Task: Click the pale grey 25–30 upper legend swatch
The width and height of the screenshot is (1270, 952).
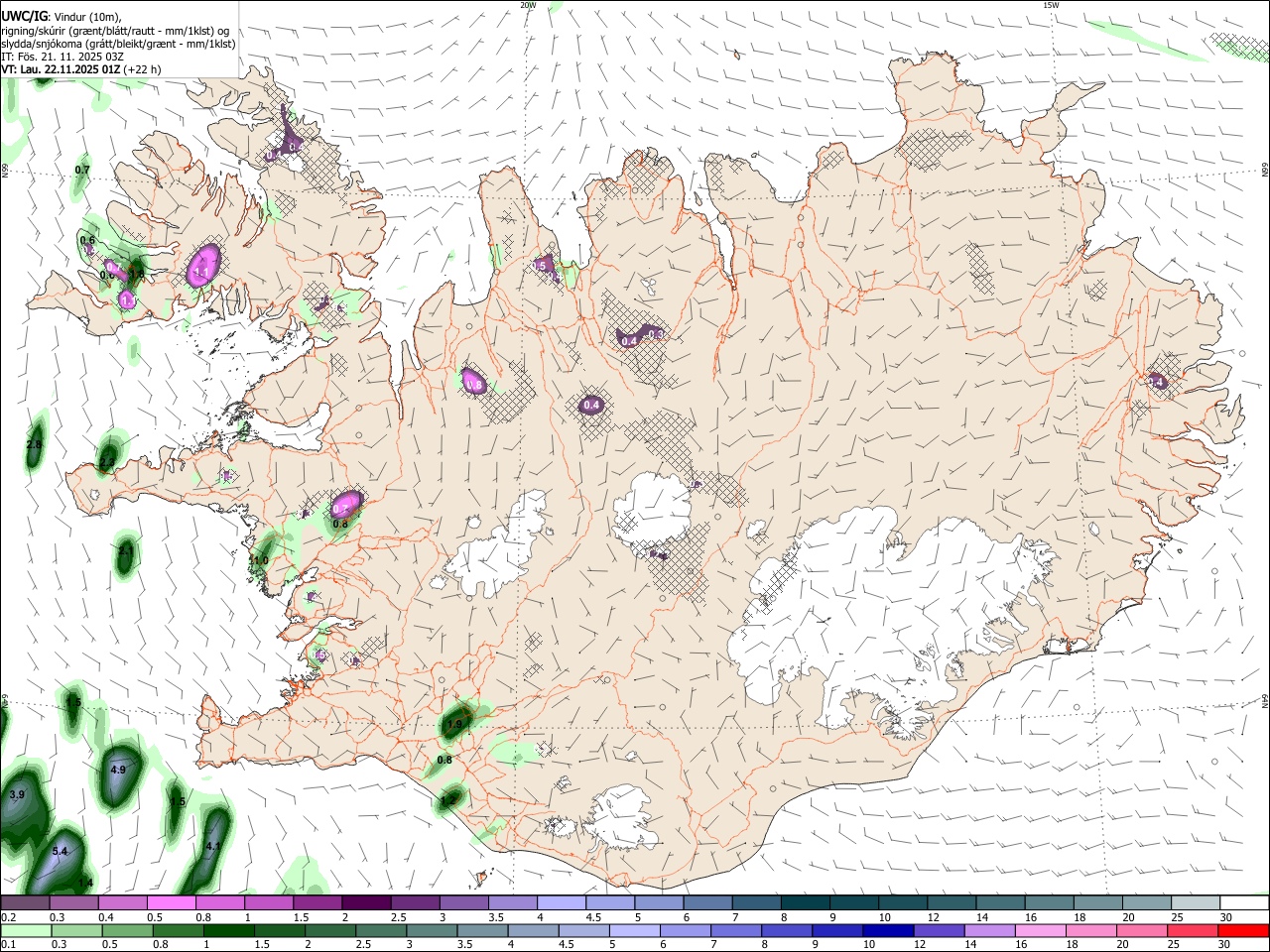Action: (x=1197, y=902)
